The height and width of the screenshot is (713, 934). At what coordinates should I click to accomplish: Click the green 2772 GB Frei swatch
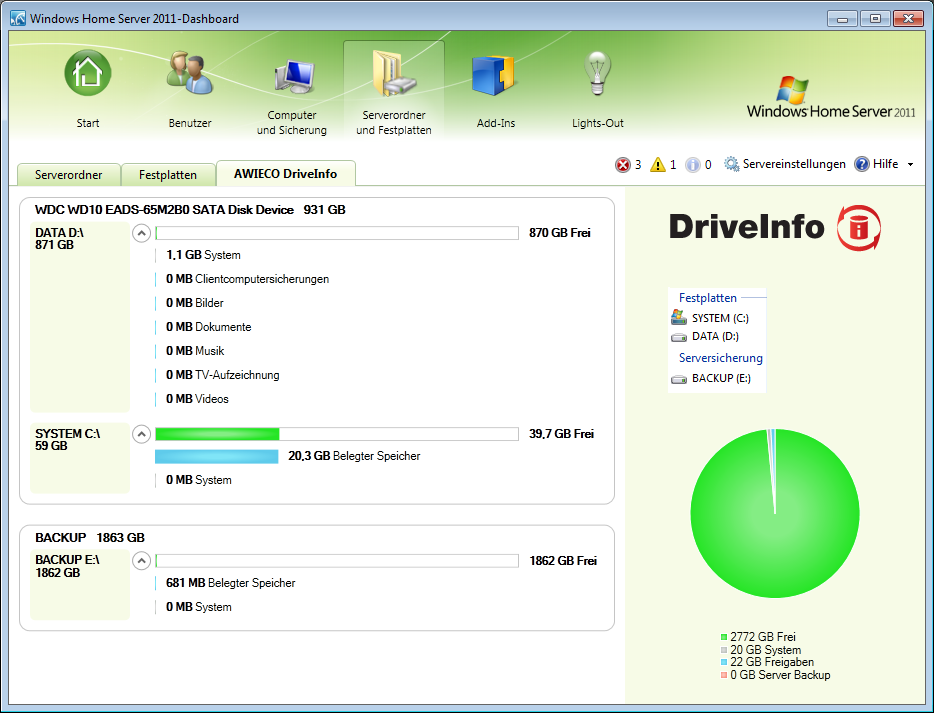click(724, 637)
